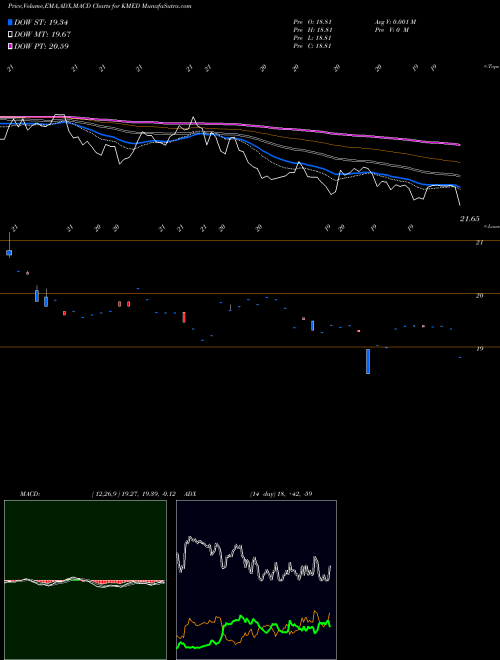Click the 20 price axis label

[479, 295]
